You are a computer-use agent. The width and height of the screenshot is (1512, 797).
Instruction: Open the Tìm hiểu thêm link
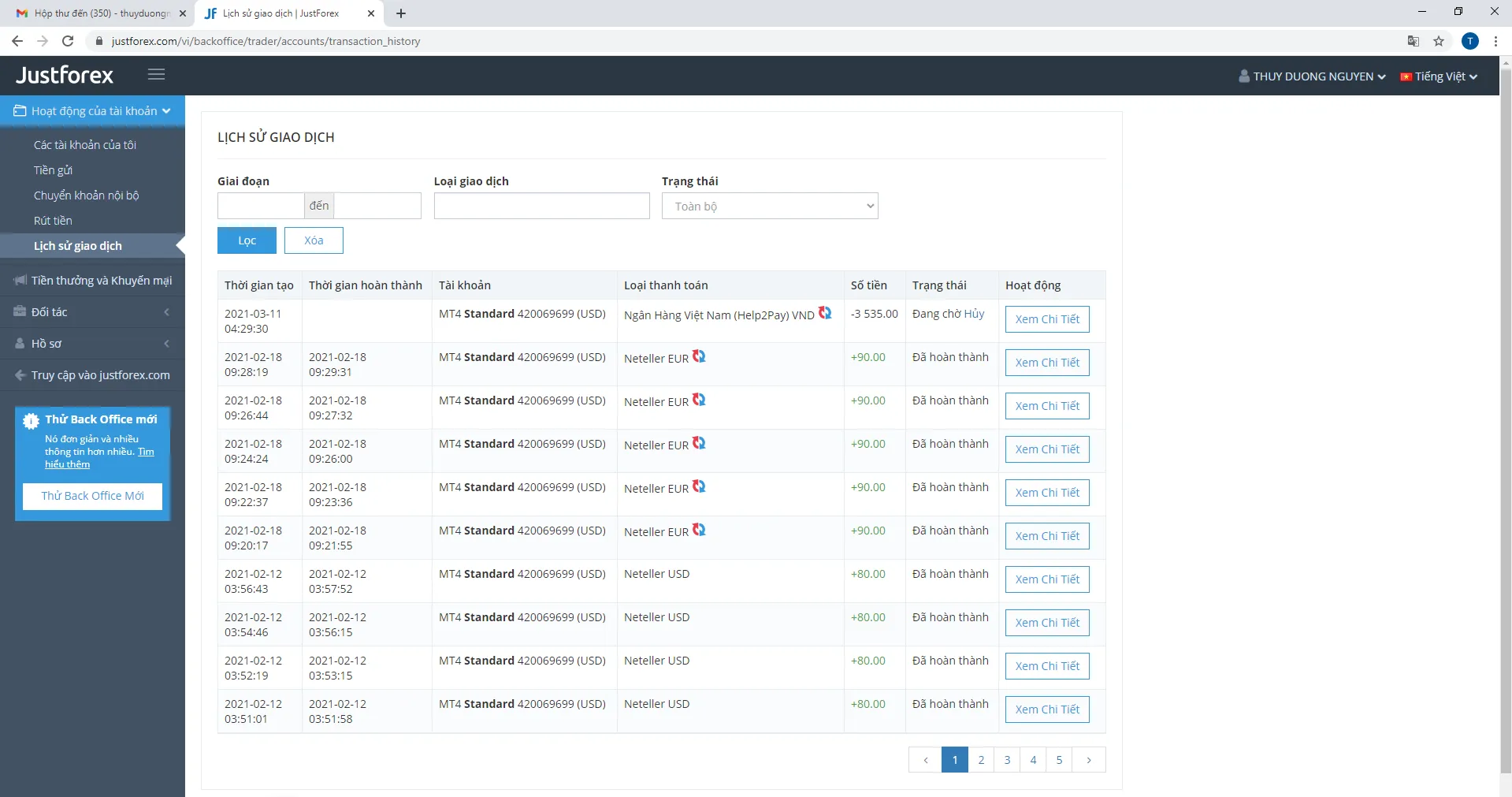pos(99,458)
